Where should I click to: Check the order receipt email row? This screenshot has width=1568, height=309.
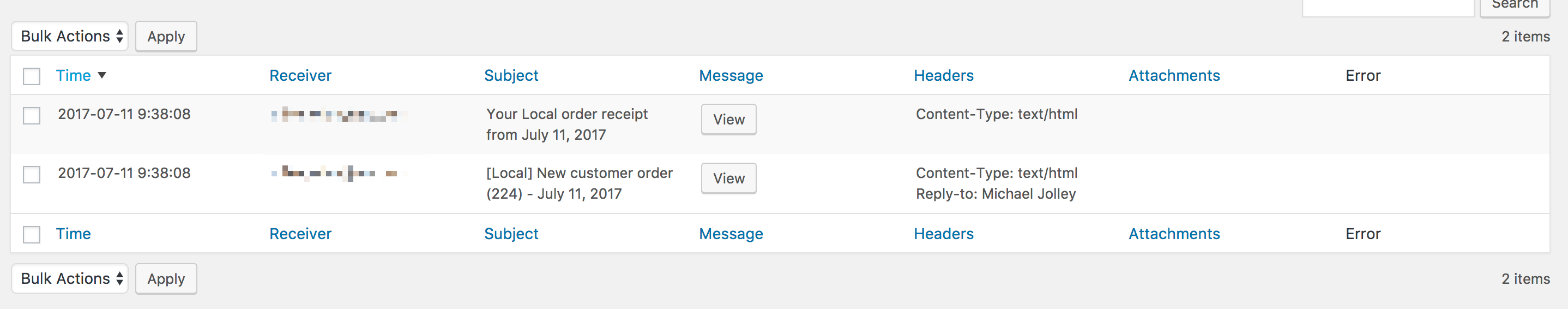(32, 115)
